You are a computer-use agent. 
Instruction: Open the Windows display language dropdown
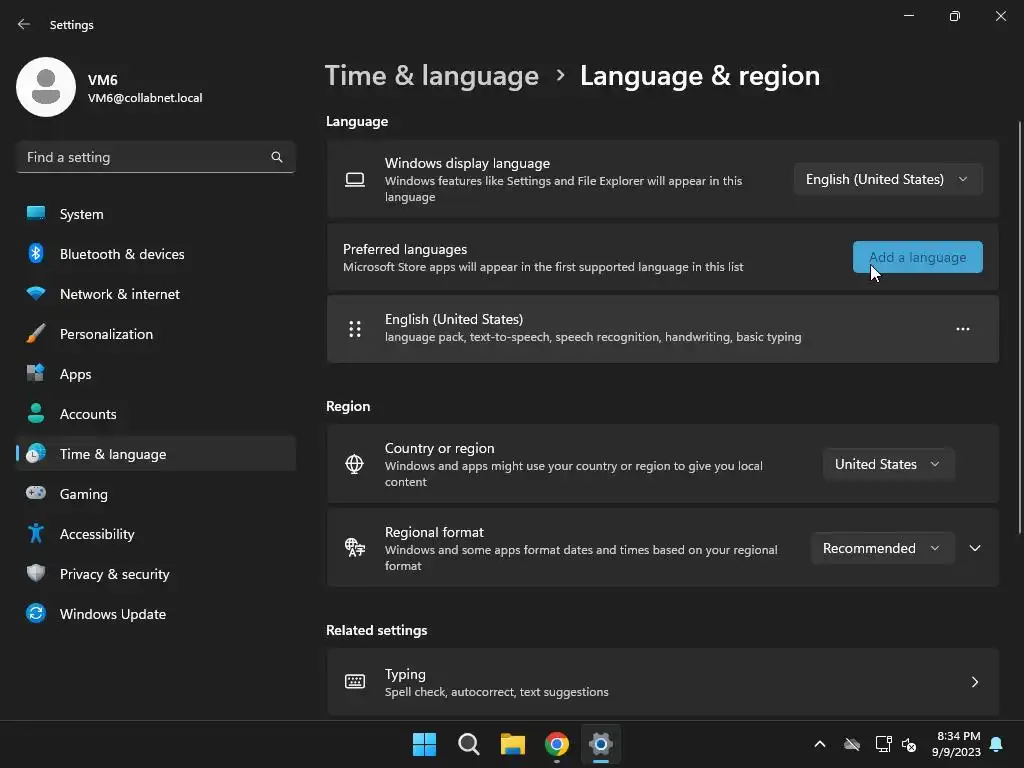click(x=888, y=180)
